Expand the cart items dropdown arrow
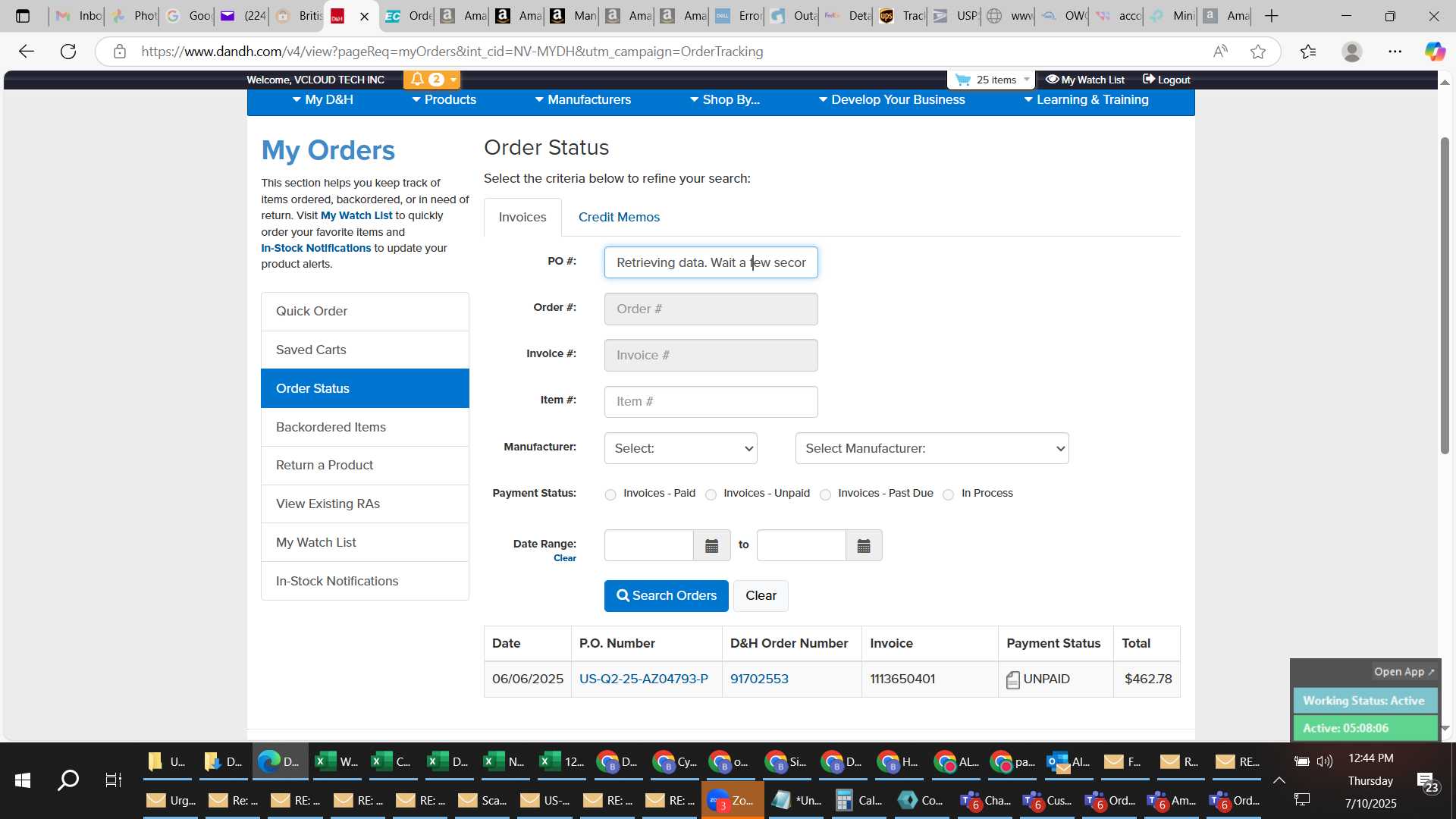This screenshot has height=819, width=1456. click(1027, 80)
